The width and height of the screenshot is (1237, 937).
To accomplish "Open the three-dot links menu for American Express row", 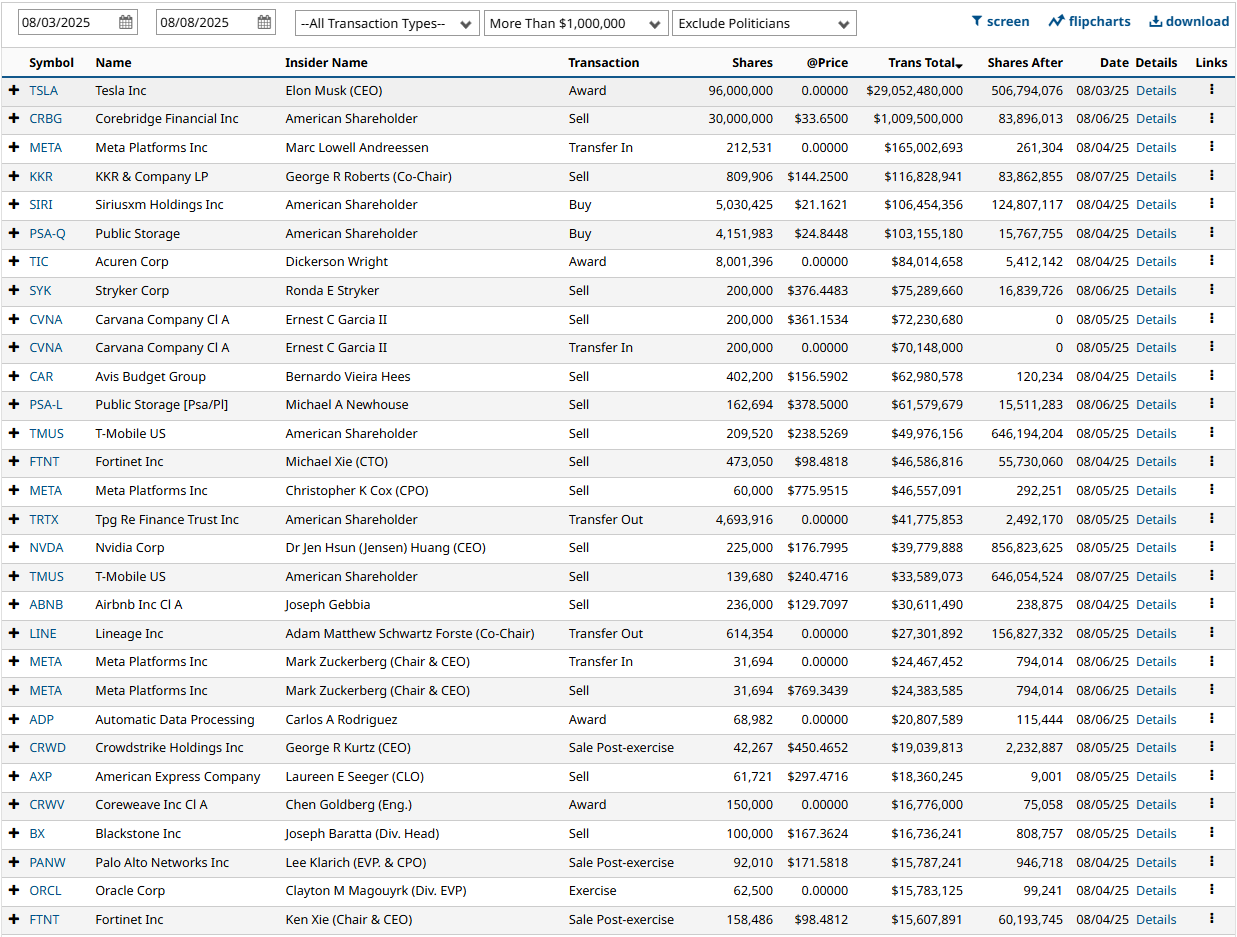I will pos(1211,776).
